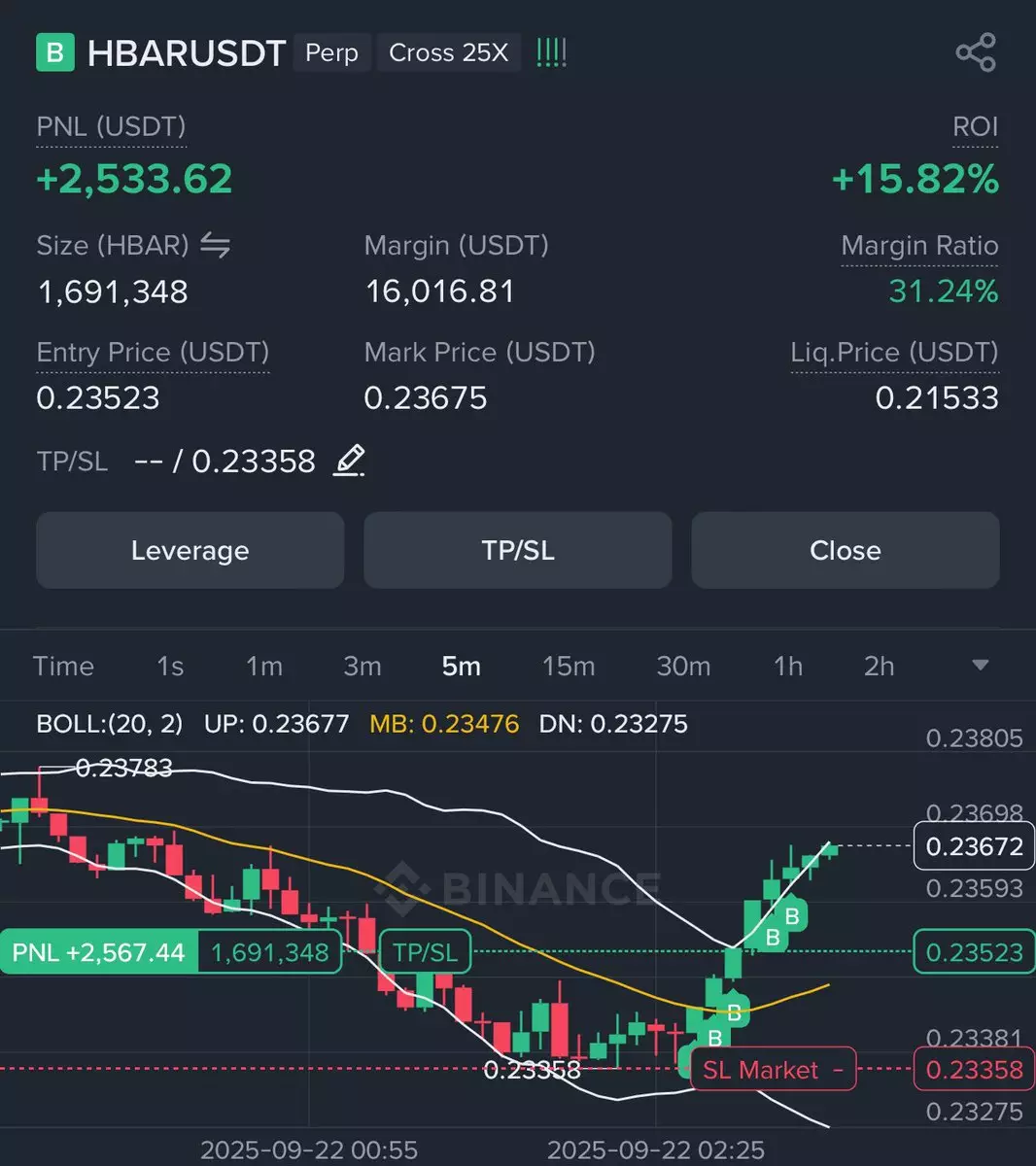Tap the 0.23783 high price marker
The width and height of the screenshot is (1036, 1166).
[x=123, y=769]
